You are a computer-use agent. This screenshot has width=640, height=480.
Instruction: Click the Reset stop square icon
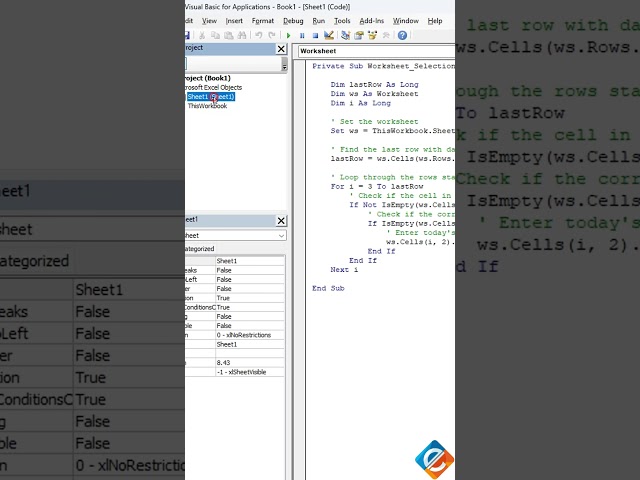(x=315, y=36)
